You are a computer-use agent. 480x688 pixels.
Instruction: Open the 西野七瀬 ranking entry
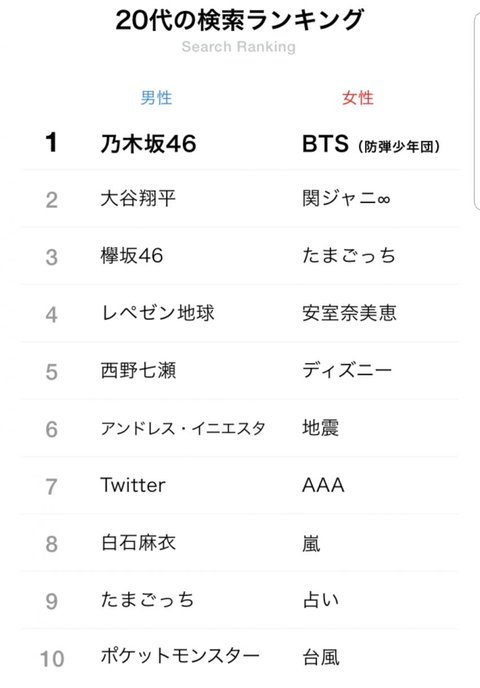138,370
